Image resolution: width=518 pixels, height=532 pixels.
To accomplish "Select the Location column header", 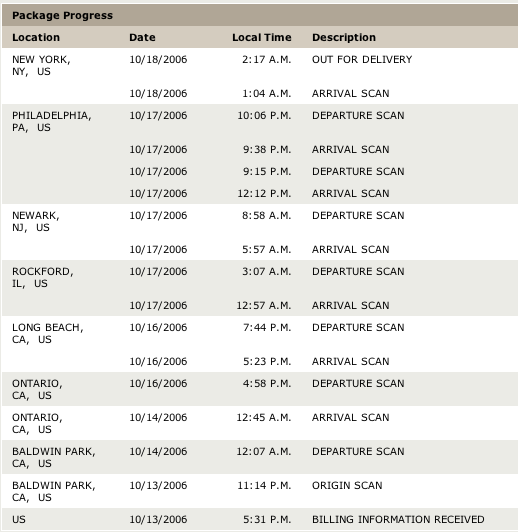I will tap(36, 37).
